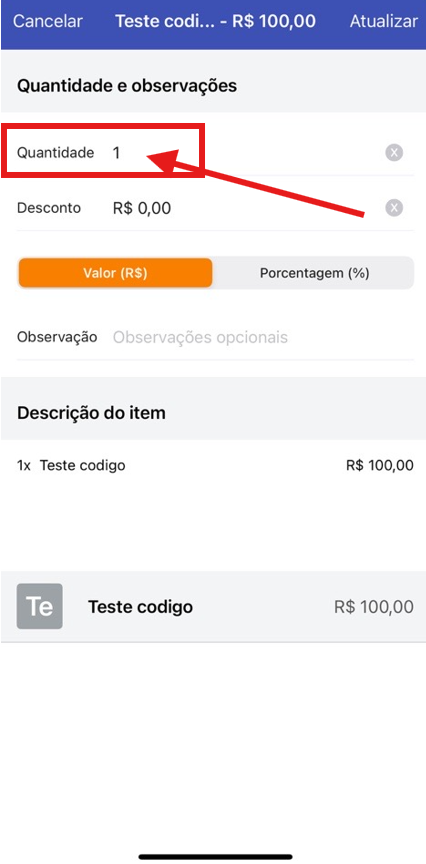Select the Valor (R$) discount type
Screen dimensions: 426x864
click(115, 273)
